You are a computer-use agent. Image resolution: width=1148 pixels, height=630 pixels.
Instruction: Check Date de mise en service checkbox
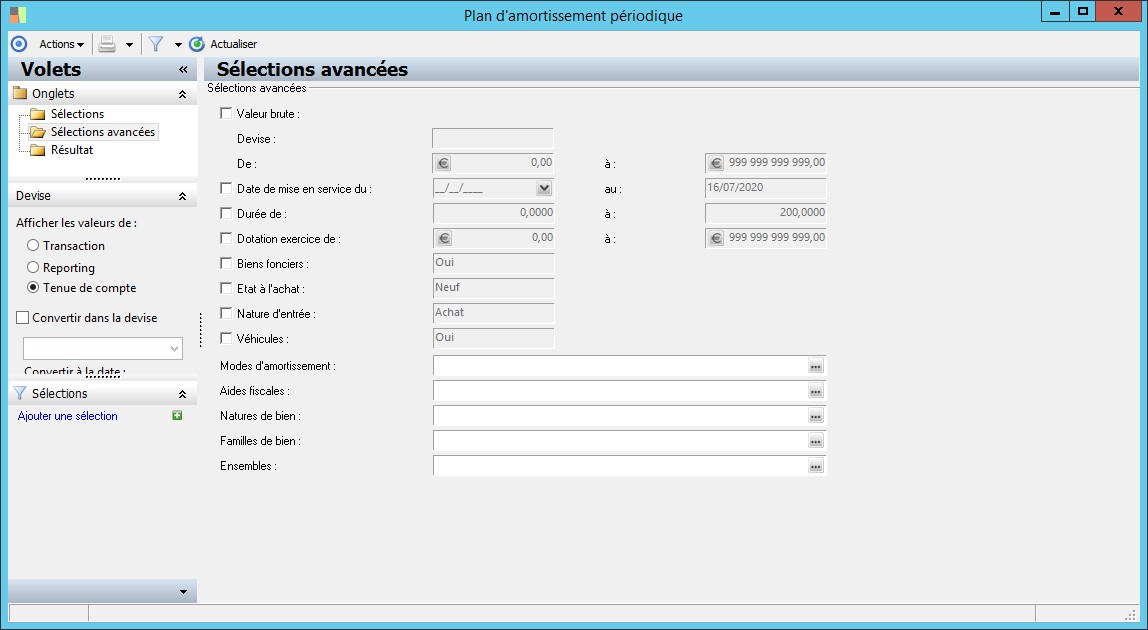pos(226,188)
